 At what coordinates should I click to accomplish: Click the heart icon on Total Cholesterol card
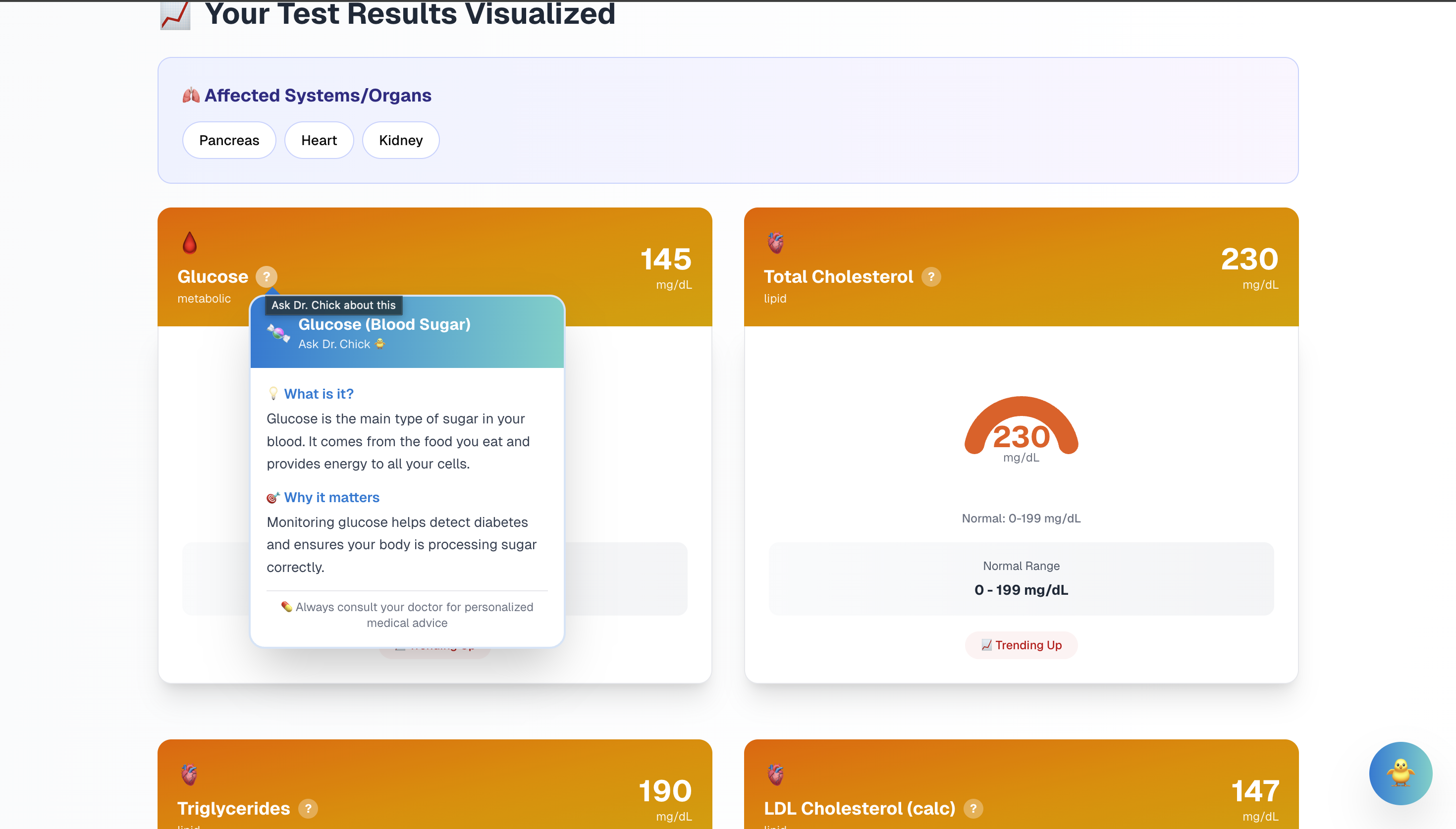775,243
